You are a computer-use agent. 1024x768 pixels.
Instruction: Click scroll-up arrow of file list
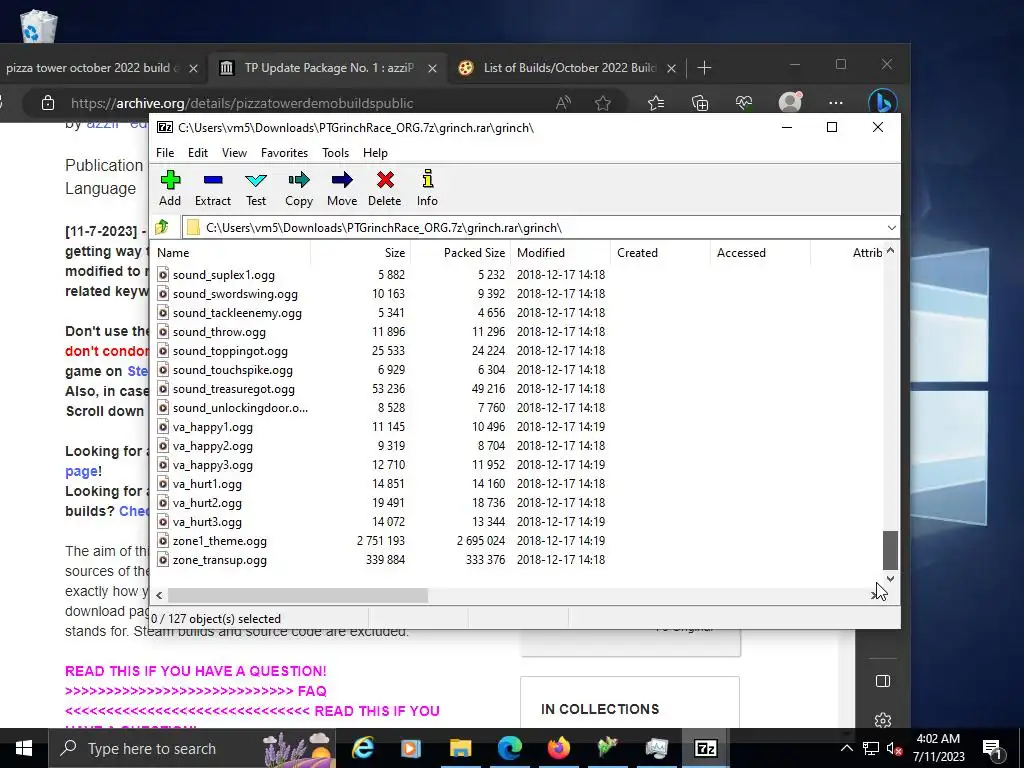(x=890, y=251)
